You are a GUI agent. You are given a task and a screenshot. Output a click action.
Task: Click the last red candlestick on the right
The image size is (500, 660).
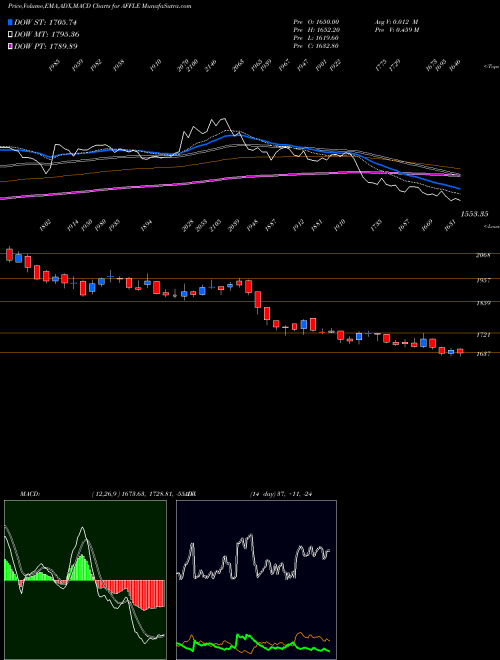tap(460, 351)
